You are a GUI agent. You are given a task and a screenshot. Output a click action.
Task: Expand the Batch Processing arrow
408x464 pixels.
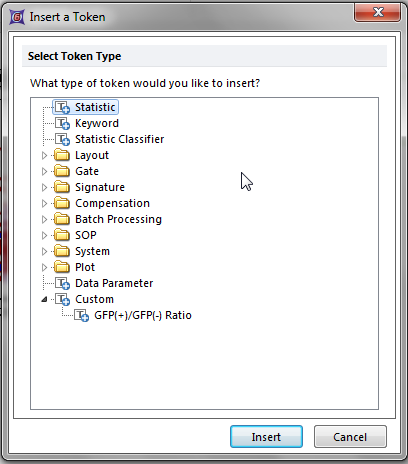44,219
